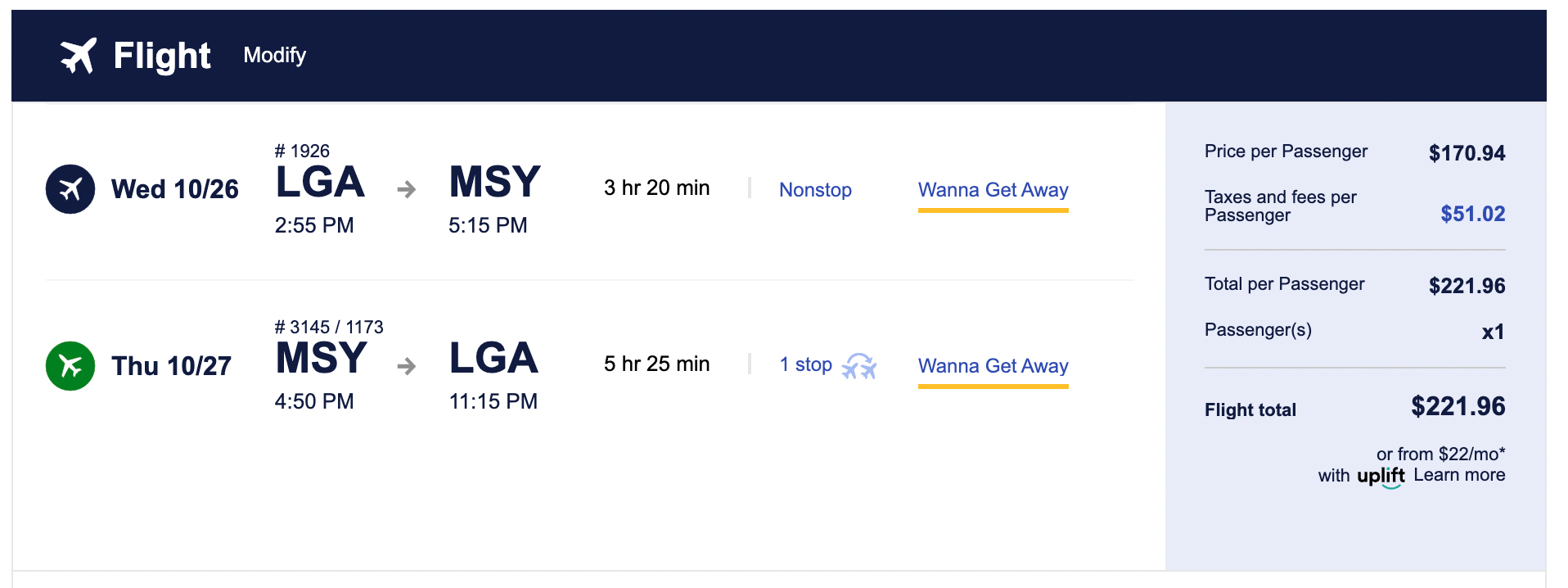Click Learn more about uplift financing
This screenshot has height=588, width=1568.
pyautogui.click(x=1459, y=475)
